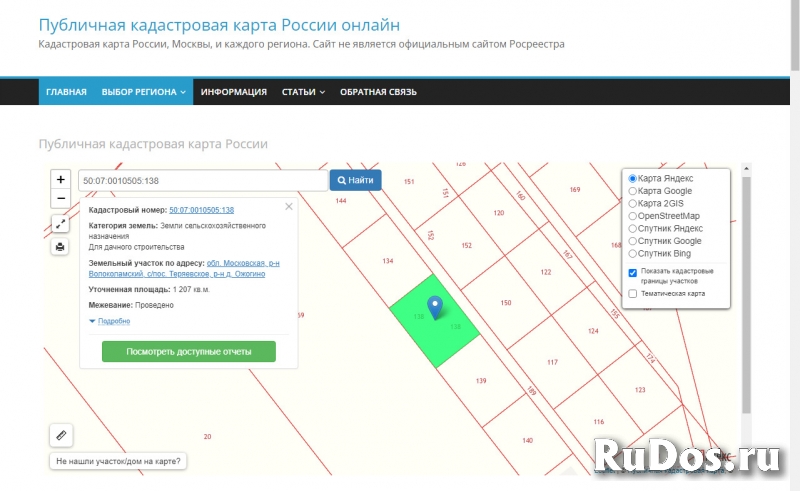This screenshot has width=800, height=491.
Task: Zoom in the map with plus button
Action: click(60, 180)
